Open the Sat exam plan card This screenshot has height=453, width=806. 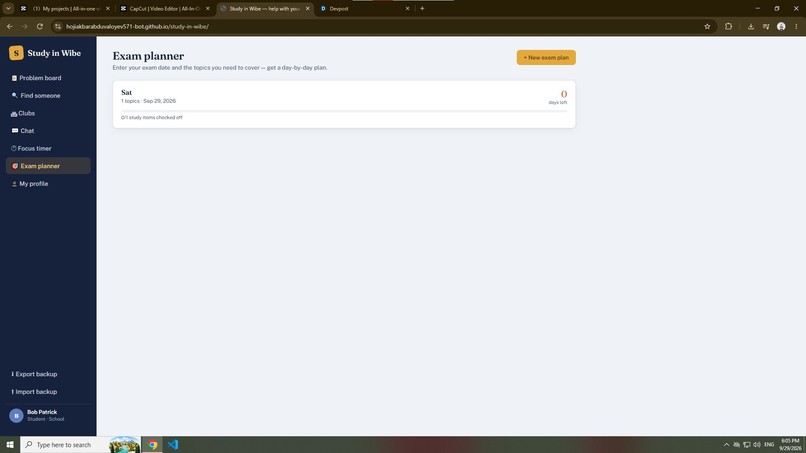click(344, 104)
